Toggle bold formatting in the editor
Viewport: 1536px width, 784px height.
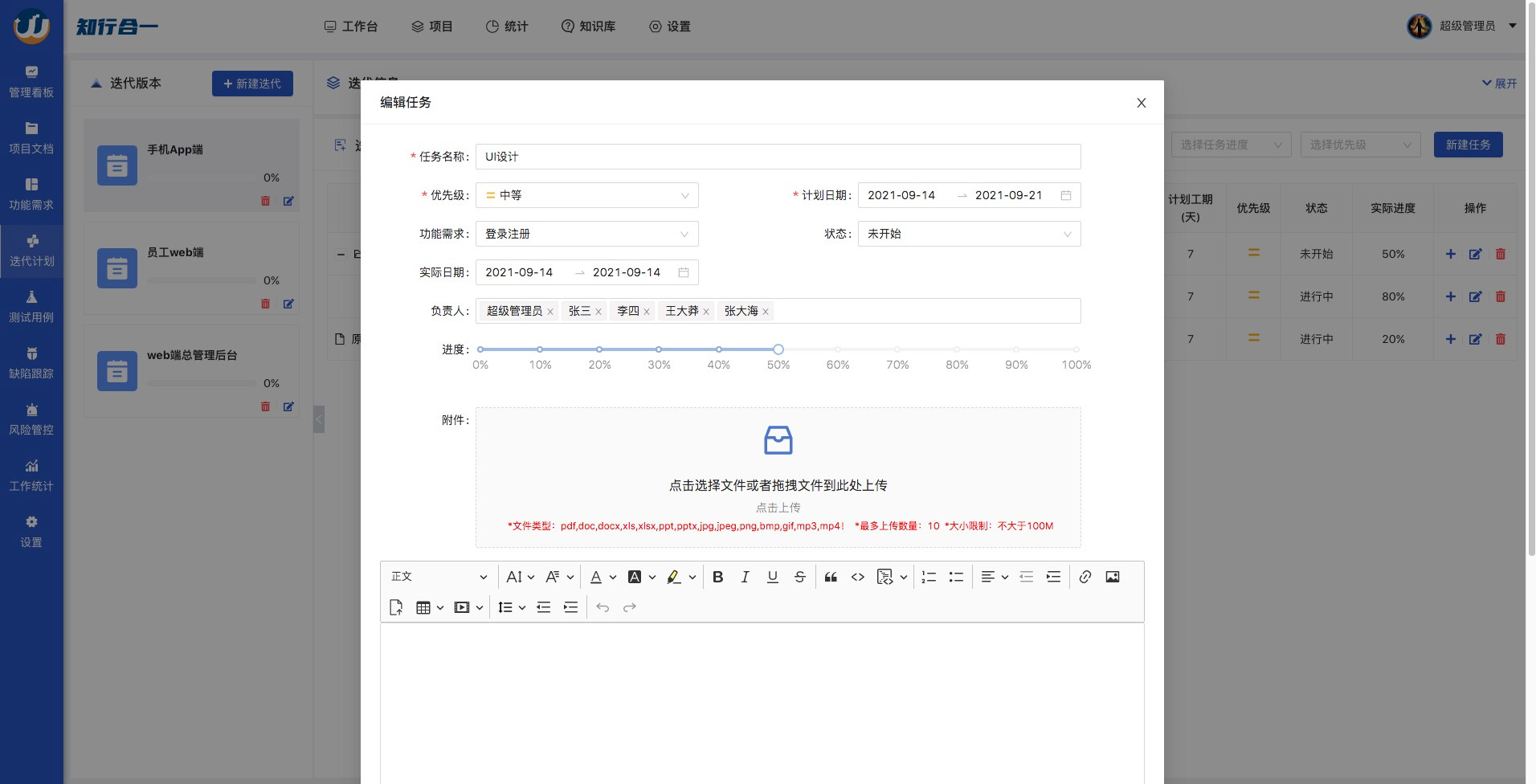pyautogui.click(x=718, y=577)
